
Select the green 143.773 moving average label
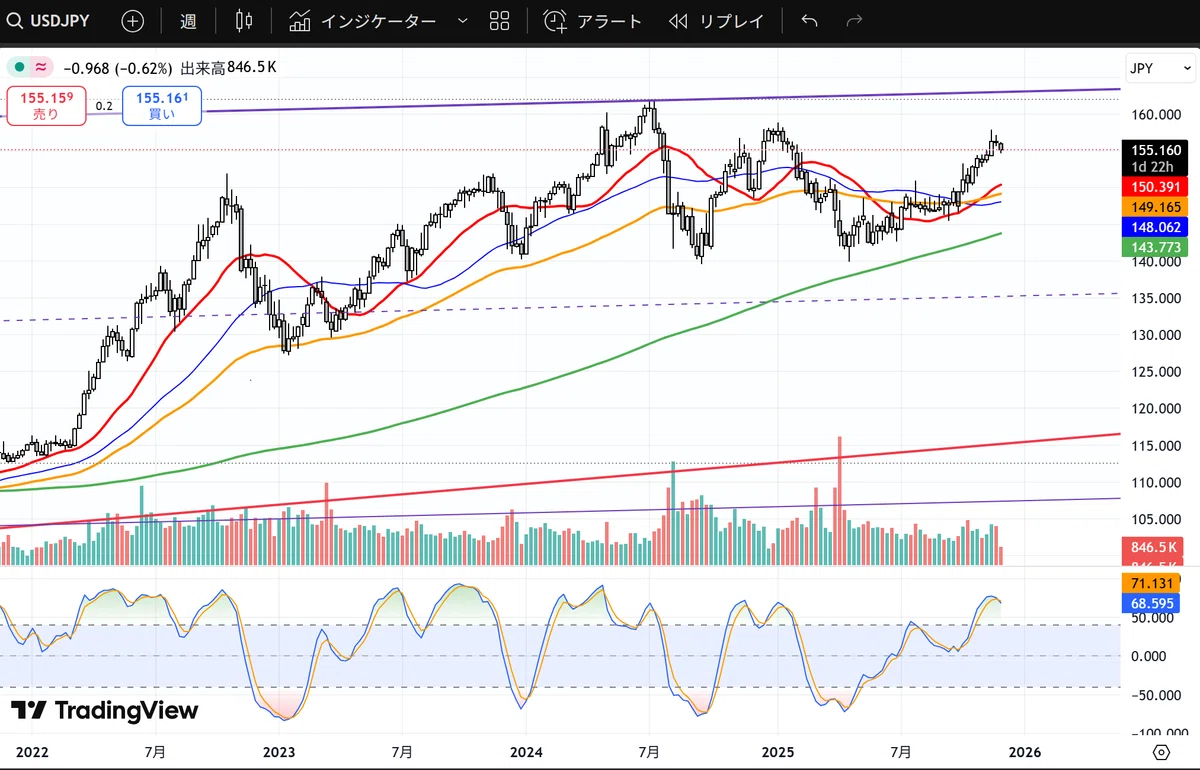pyautogui.click(x=1155, y=247)
